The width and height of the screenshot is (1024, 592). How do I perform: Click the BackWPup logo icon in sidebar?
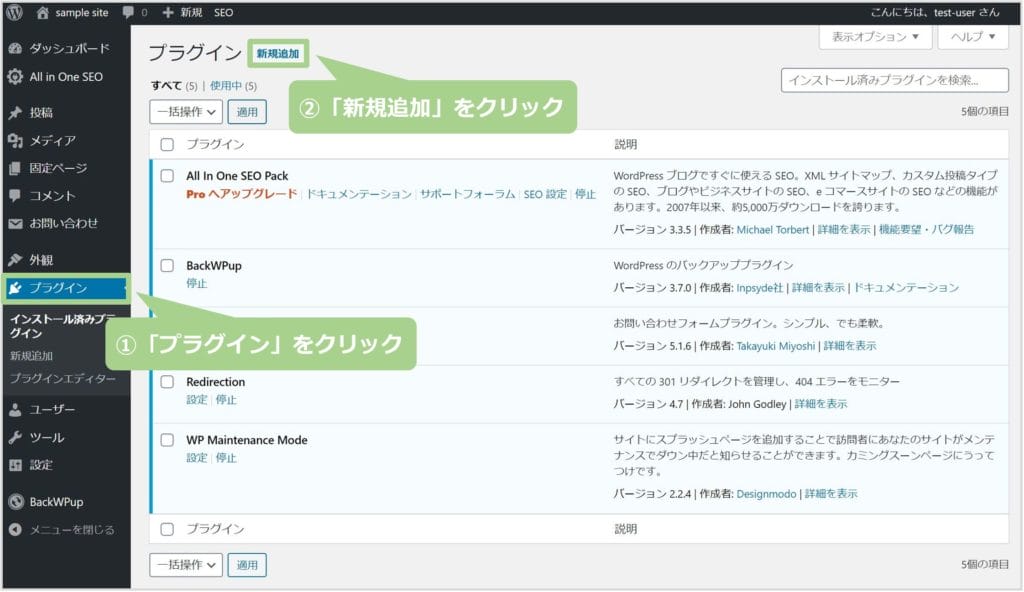[x=16, y=502]
